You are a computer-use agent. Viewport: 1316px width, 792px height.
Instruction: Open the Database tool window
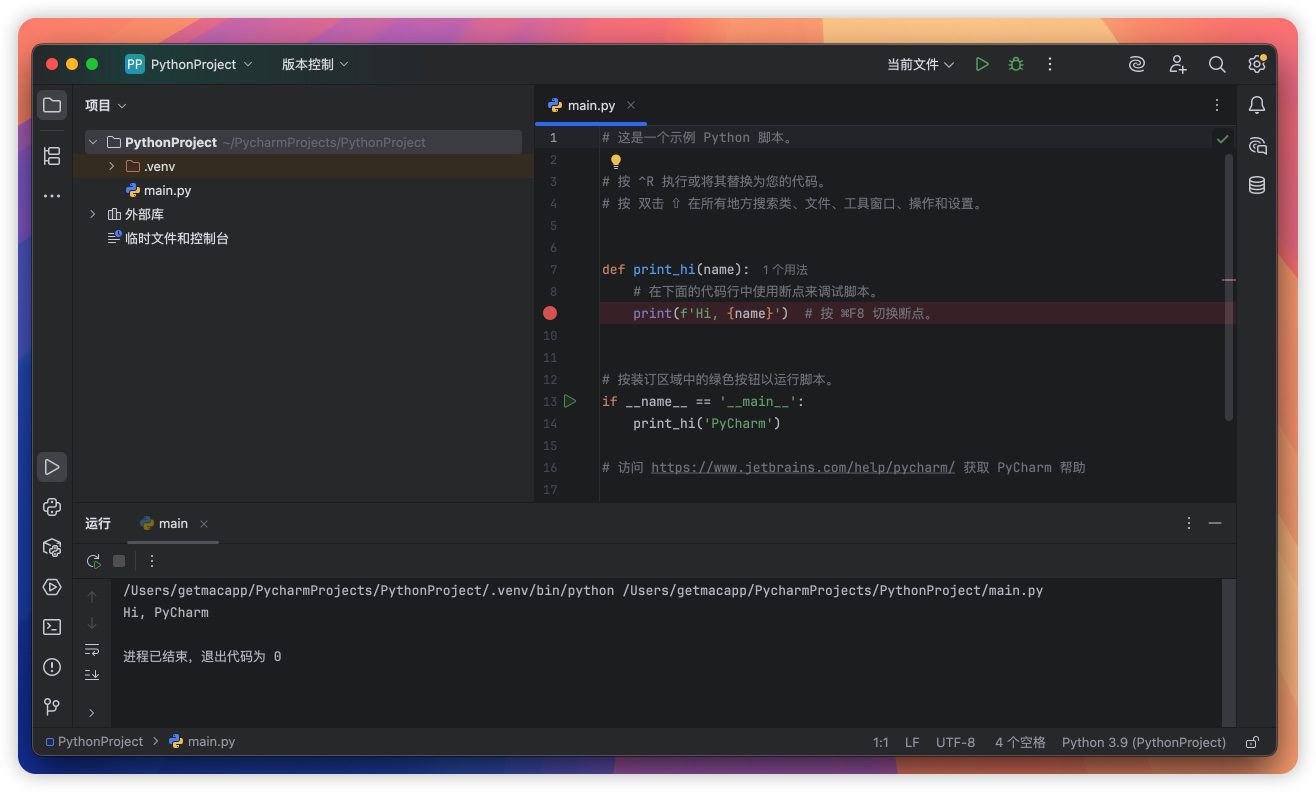click(x=1257, y=185)
